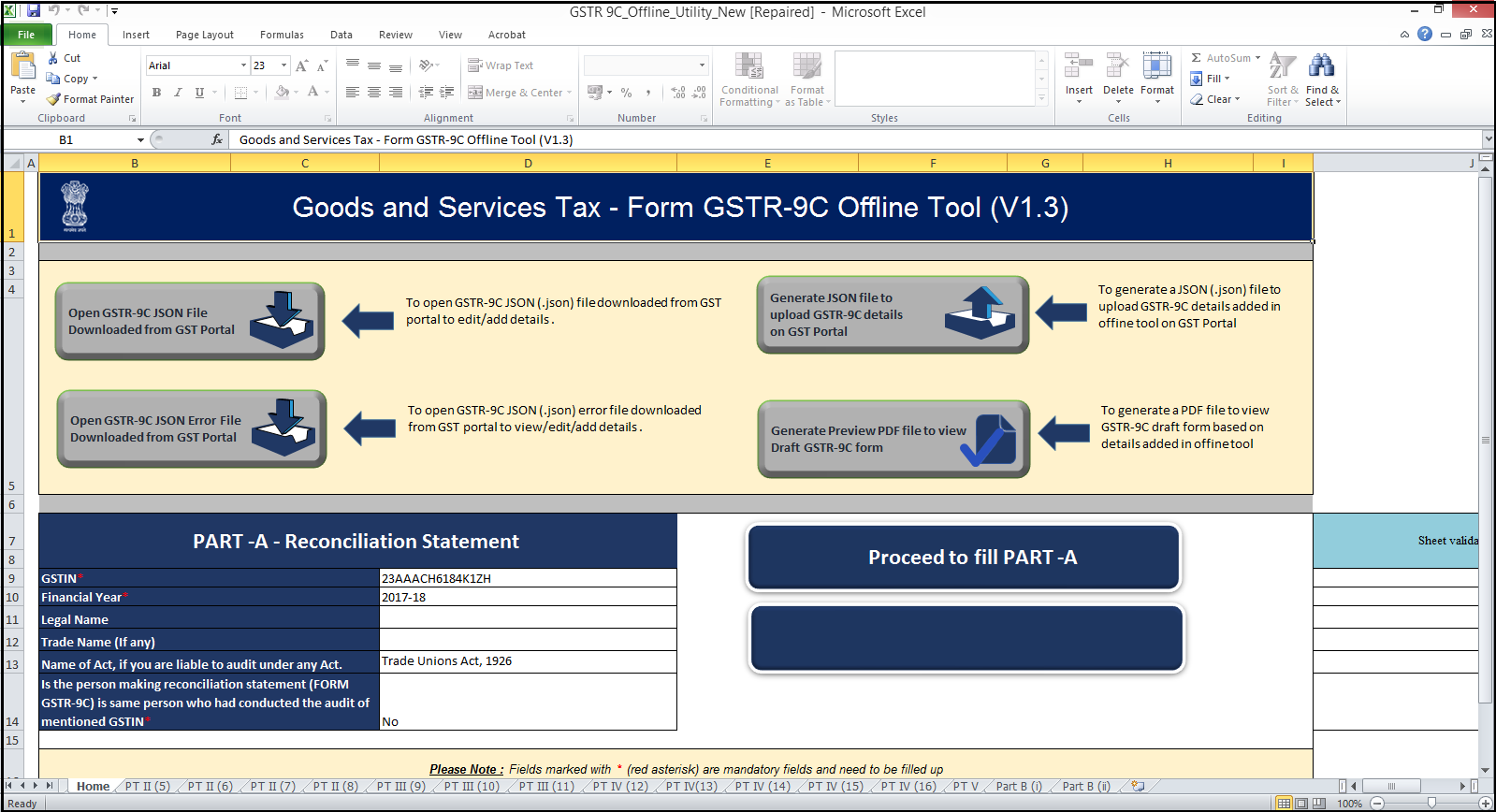
Task: Expand the Name Box dropdown
Action: coord(140,140)
